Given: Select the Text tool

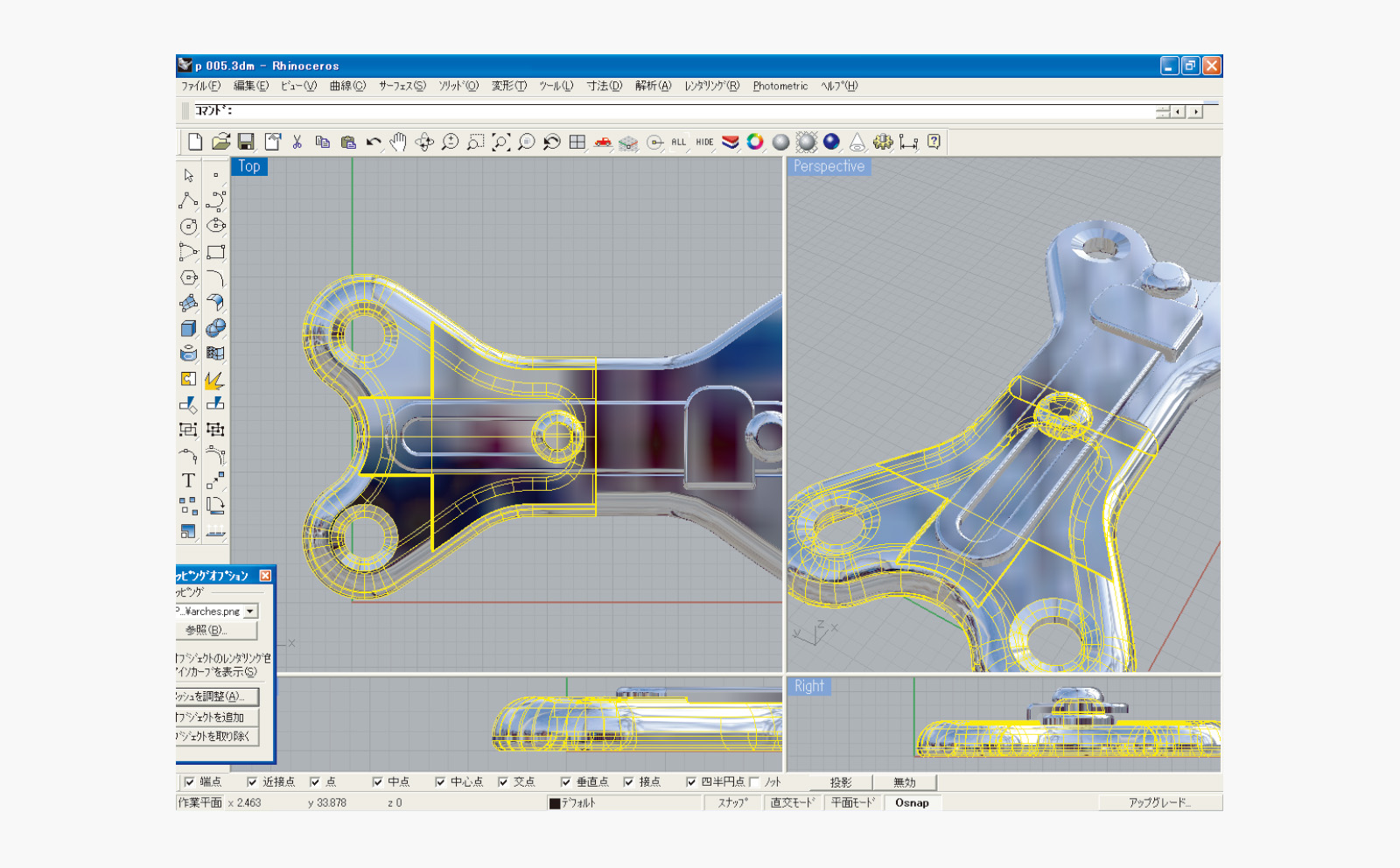Looking at the screenshot, I should pyautogui.click(x=188, y=480).
